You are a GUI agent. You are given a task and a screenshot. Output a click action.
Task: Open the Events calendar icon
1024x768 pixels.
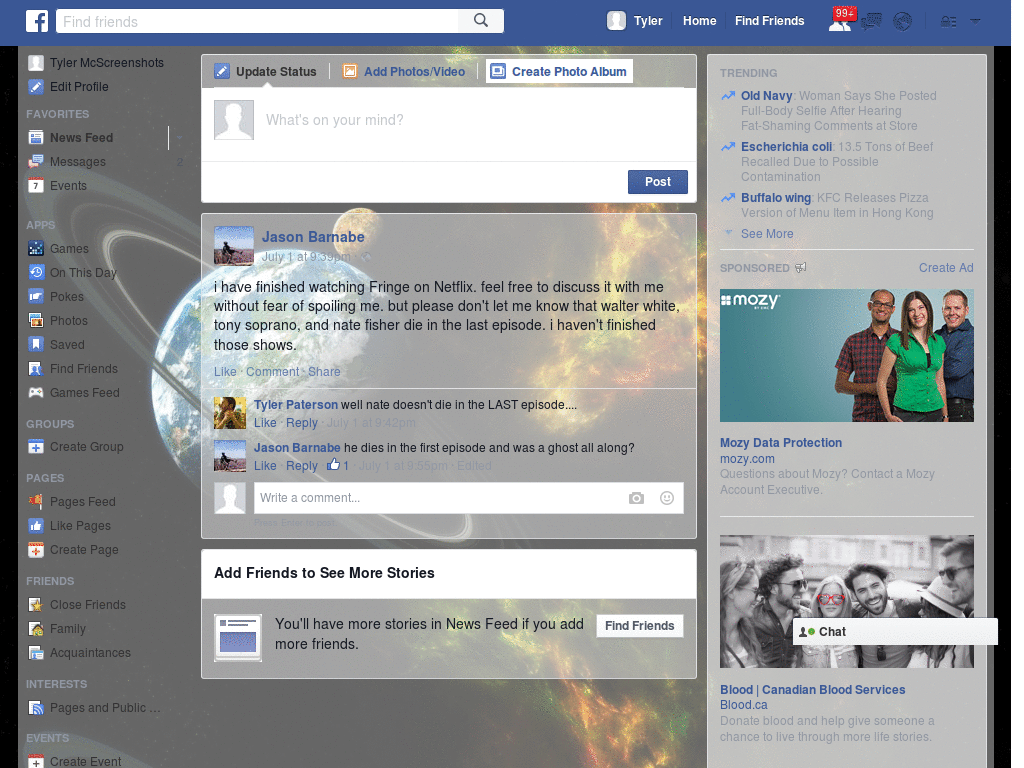[36, 185]
